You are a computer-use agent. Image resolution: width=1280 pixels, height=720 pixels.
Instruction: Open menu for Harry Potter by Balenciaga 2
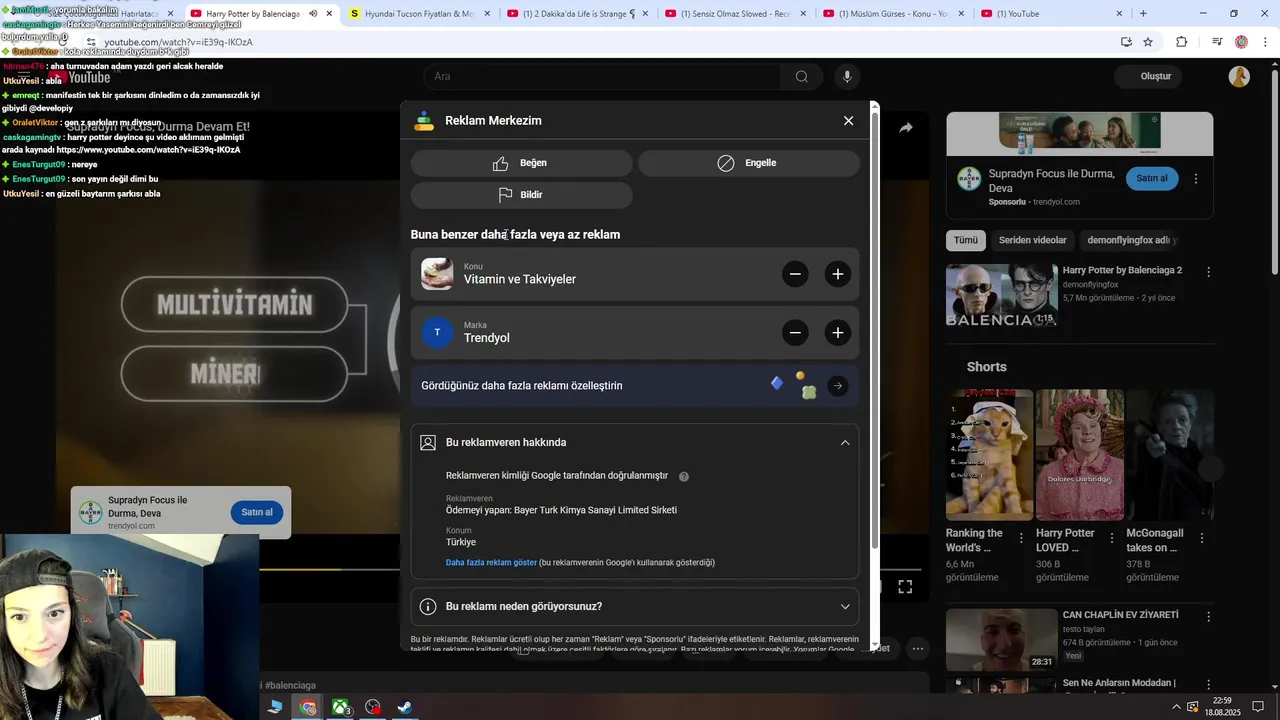[1208, 272]
